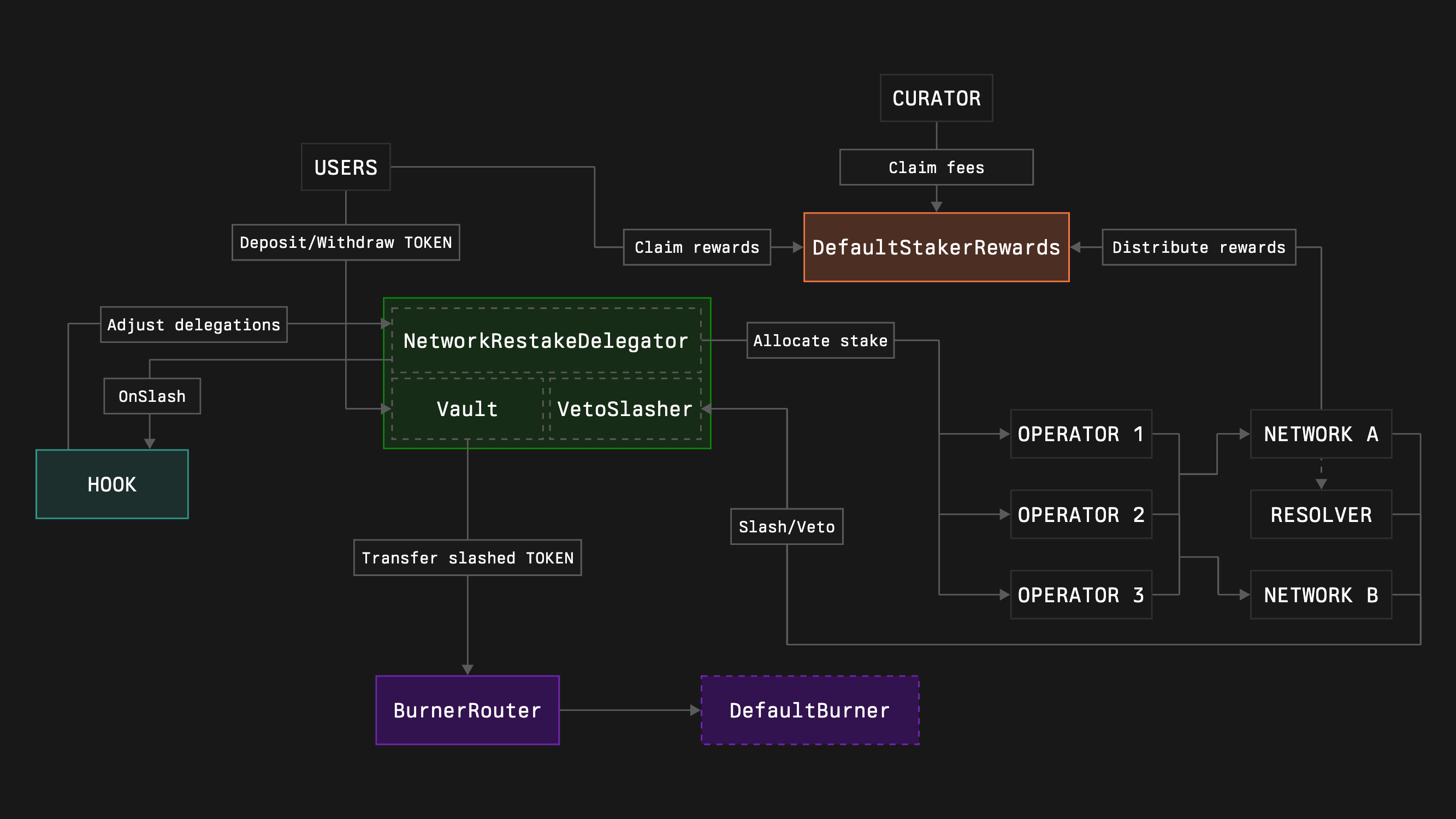The image size is (1456, 819).
Task: Select the CURATOR node
Action: pyautogui.click(x=936, y=98)
